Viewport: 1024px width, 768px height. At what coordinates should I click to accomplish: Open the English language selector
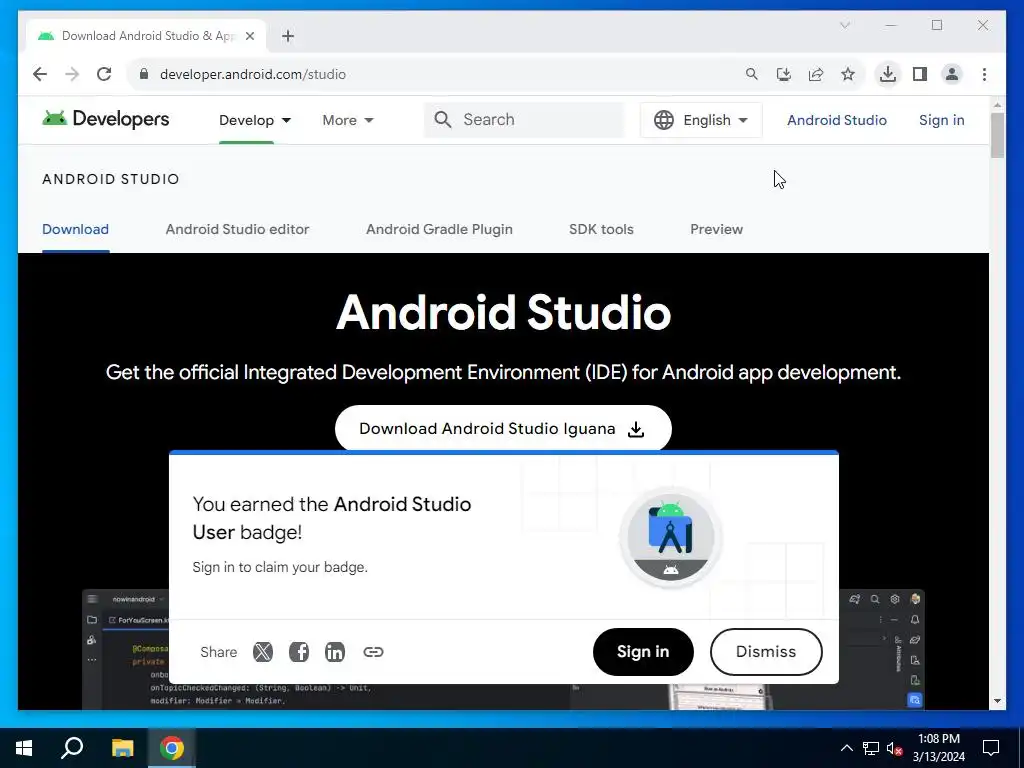(701, 120)
